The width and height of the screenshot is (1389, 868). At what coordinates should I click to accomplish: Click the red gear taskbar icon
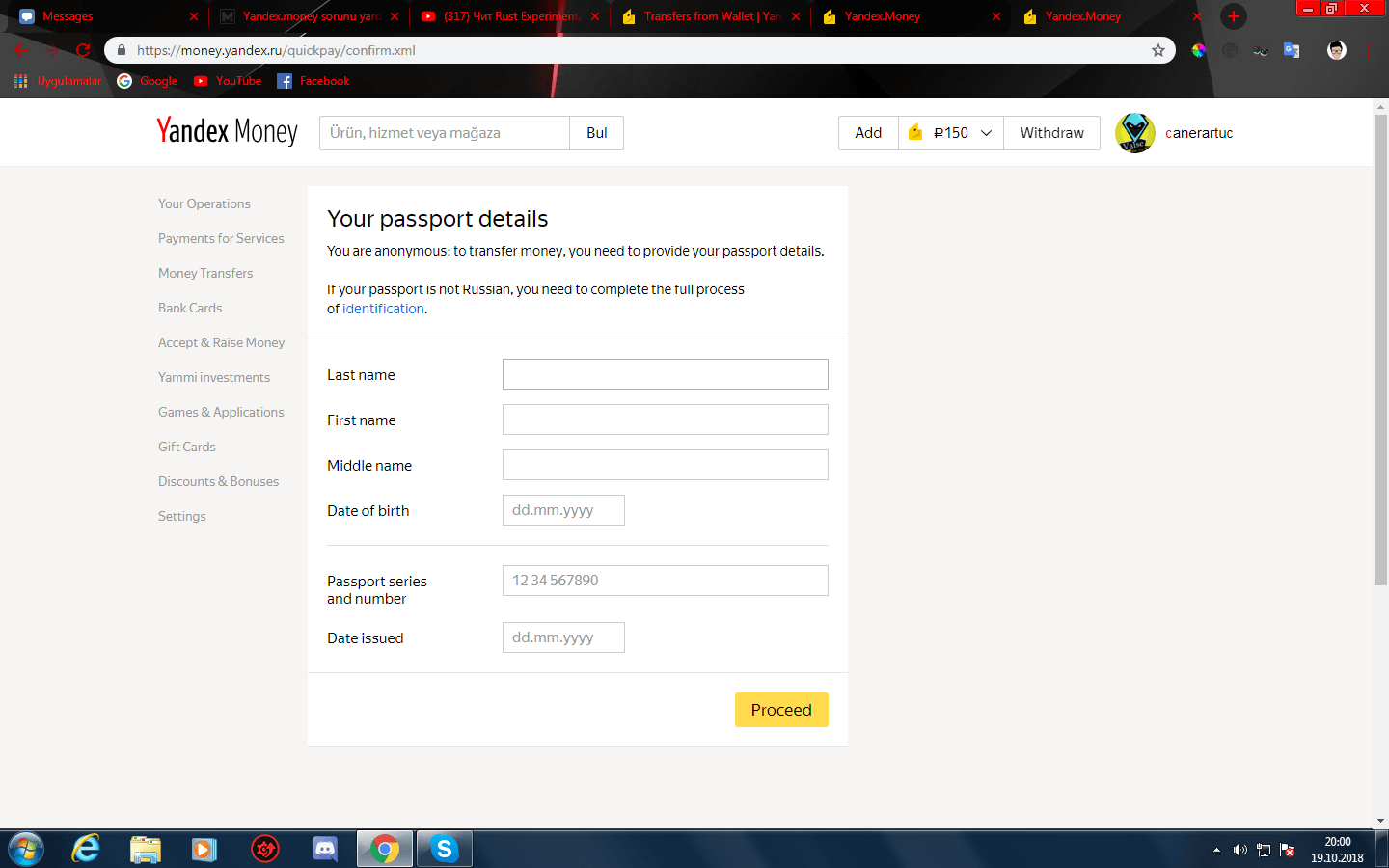(x=265, y=850)
